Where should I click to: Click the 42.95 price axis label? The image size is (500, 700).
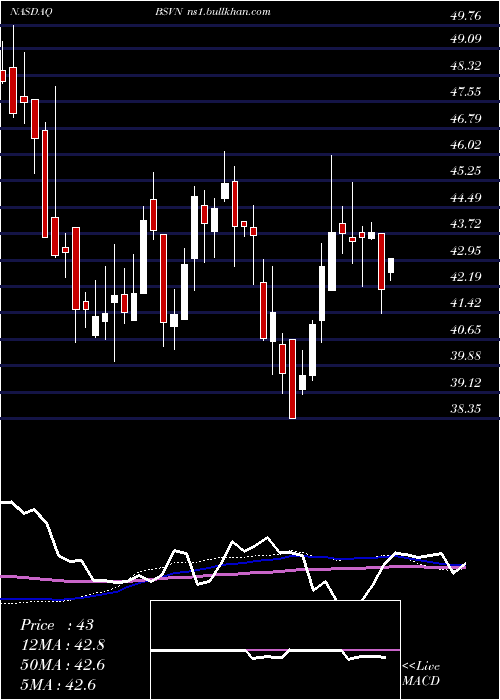coord(466,250)
